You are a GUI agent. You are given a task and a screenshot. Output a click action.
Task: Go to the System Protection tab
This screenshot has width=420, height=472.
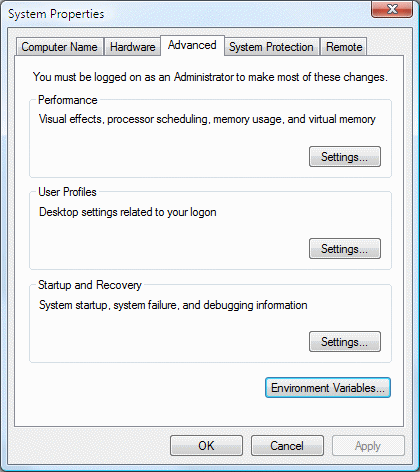(271, 47)
